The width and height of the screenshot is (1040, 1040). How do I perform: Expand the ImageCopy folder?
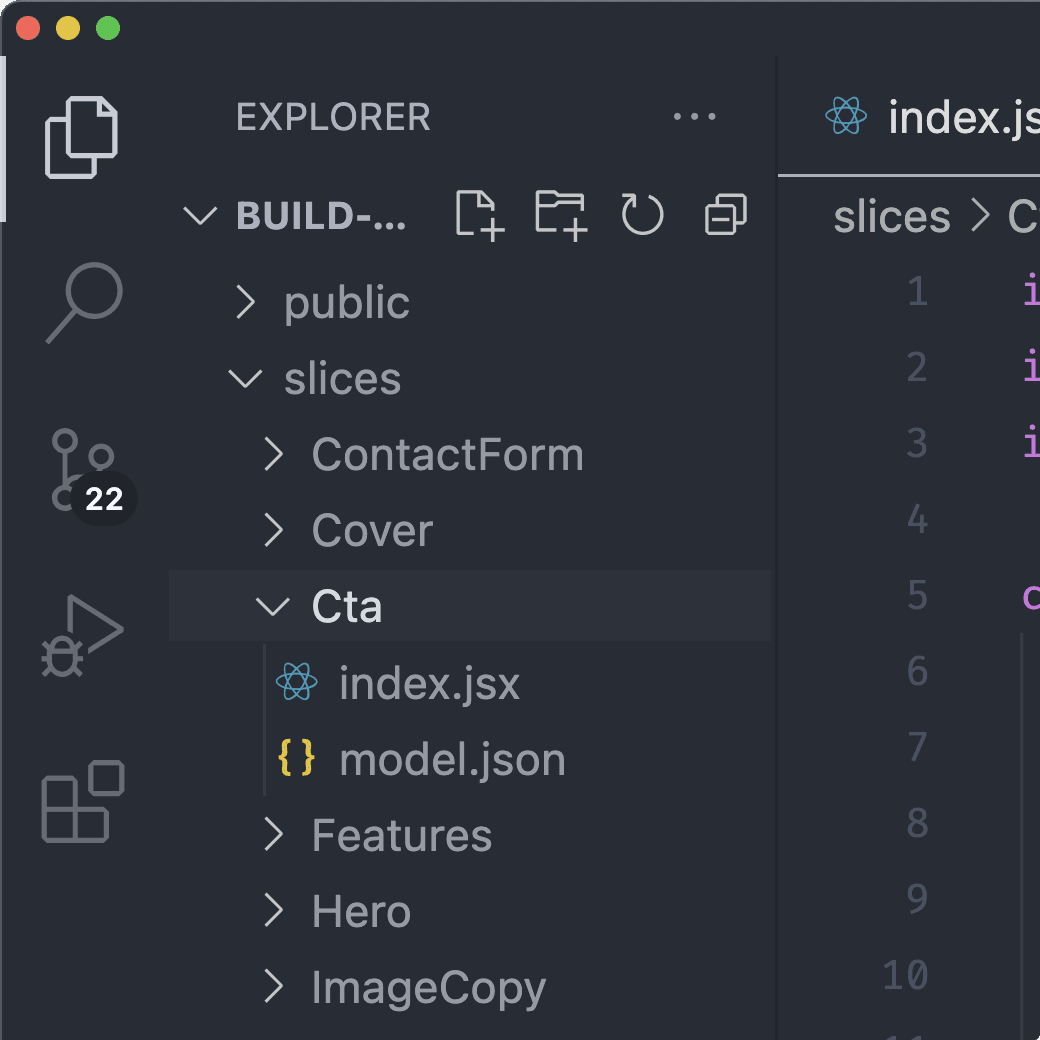(273, 986)
